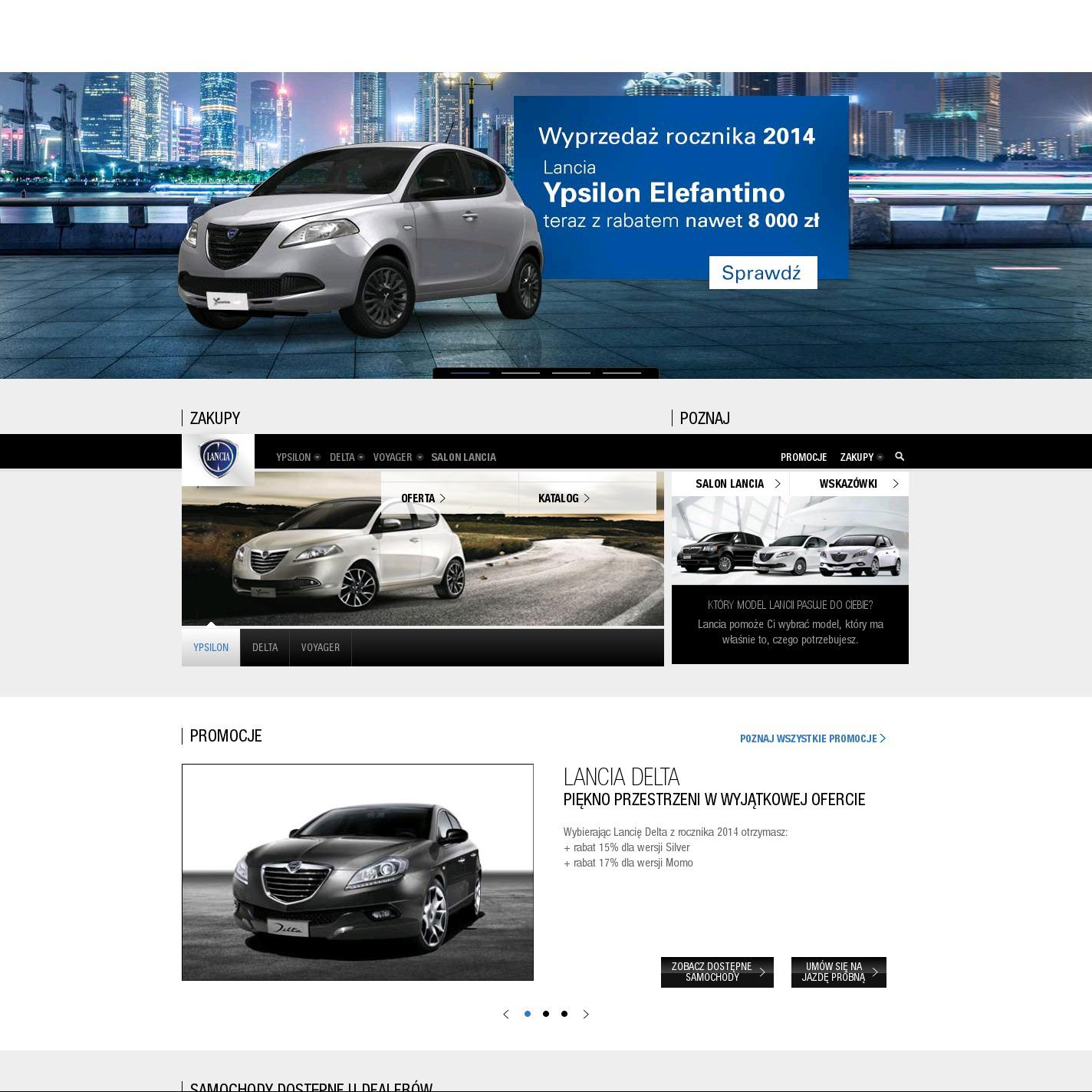Click arrow next to Salon Lancia tile
Screen dimensions: 1092x1092
click(x=778, y=484)
